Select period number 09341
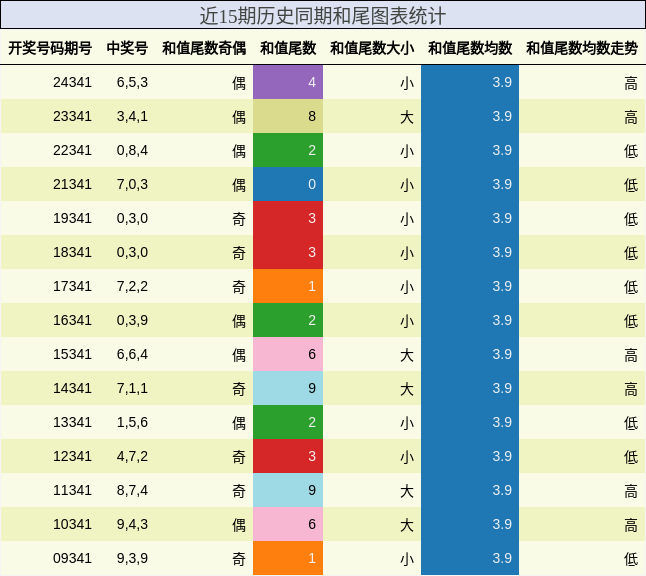Image resolution: width=646 pixels, height=576 pixels. coord(72,558)
